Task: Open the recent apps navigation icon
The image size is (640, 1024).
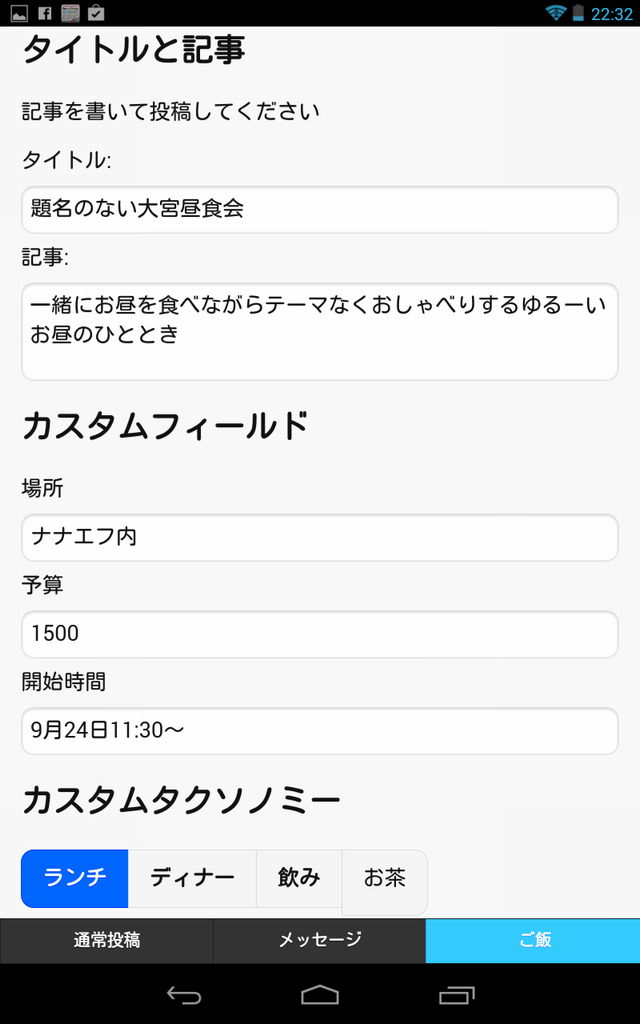Action: (x=457, y=994)
